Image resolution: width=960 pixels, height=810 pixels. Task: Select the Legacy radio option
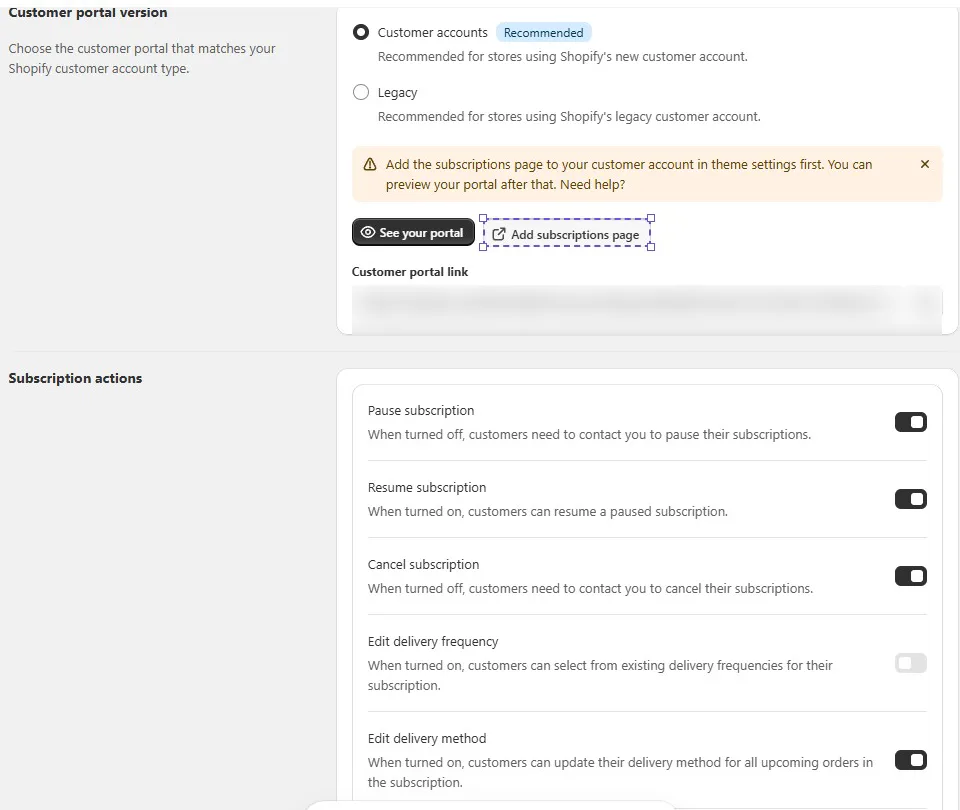[361, 92]
